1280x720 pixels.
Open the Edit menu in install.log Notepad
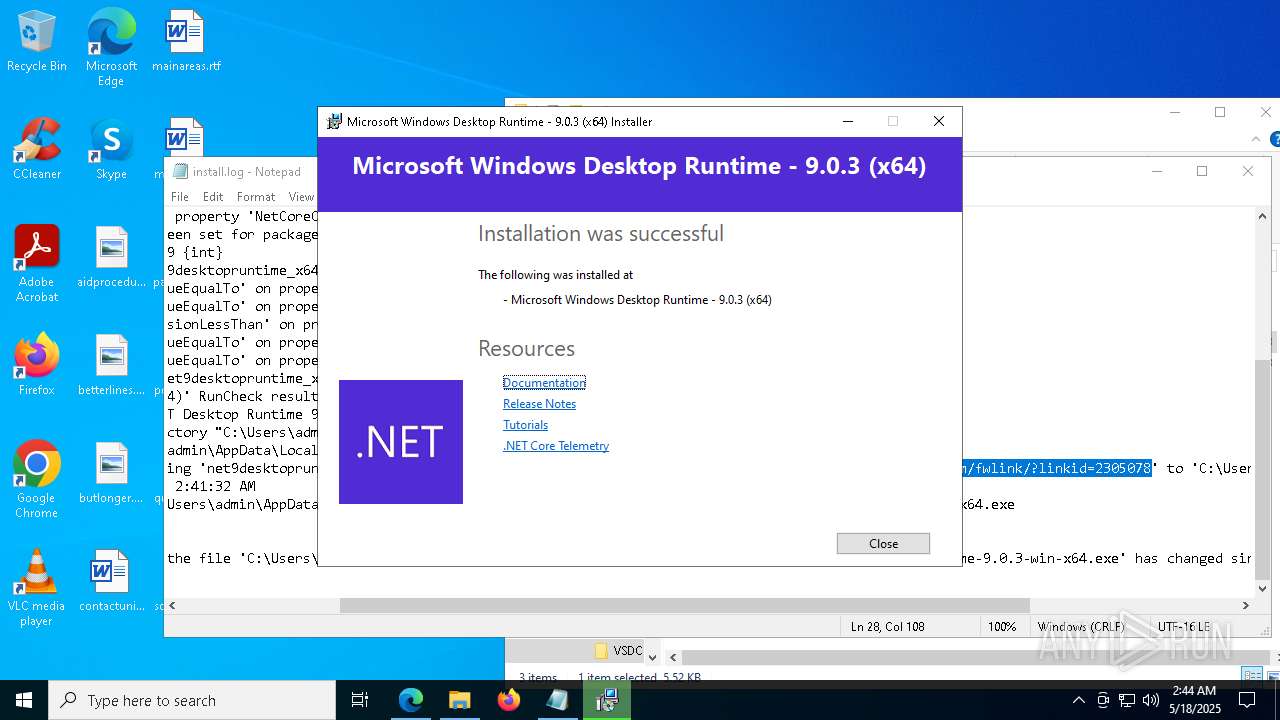coord(213,197)
